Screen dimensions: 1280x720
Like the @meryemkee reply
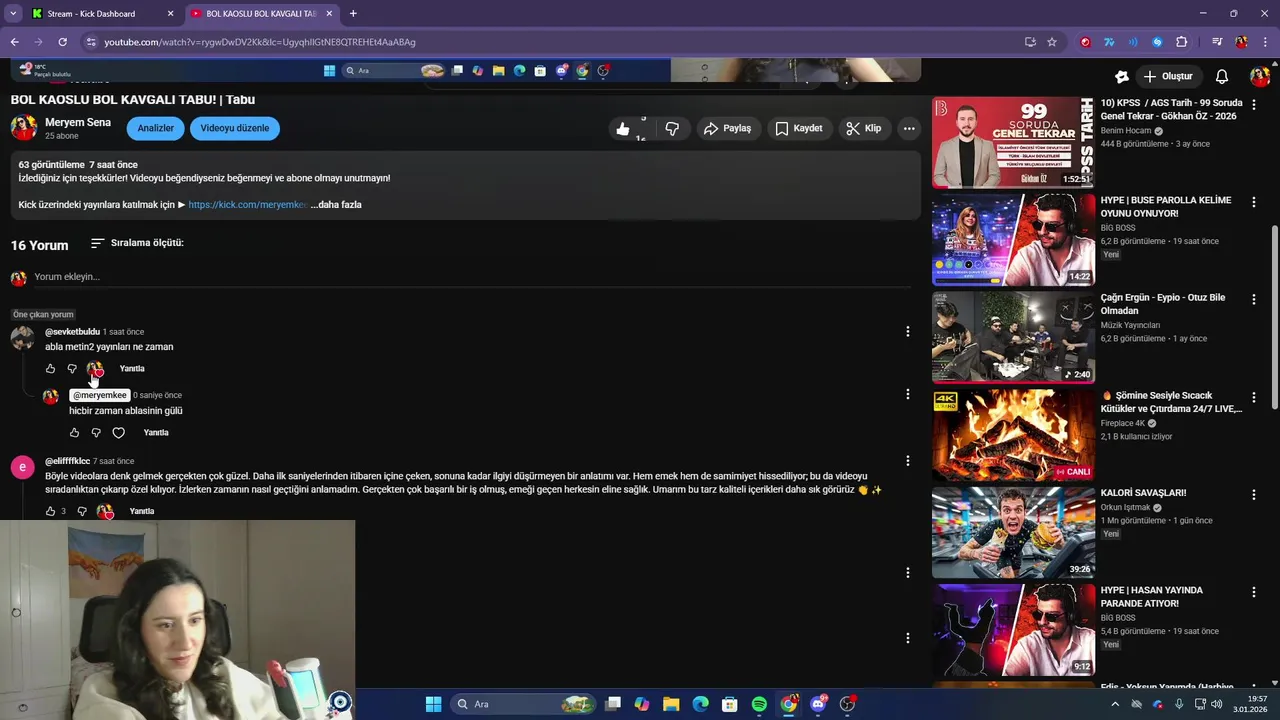74,433
